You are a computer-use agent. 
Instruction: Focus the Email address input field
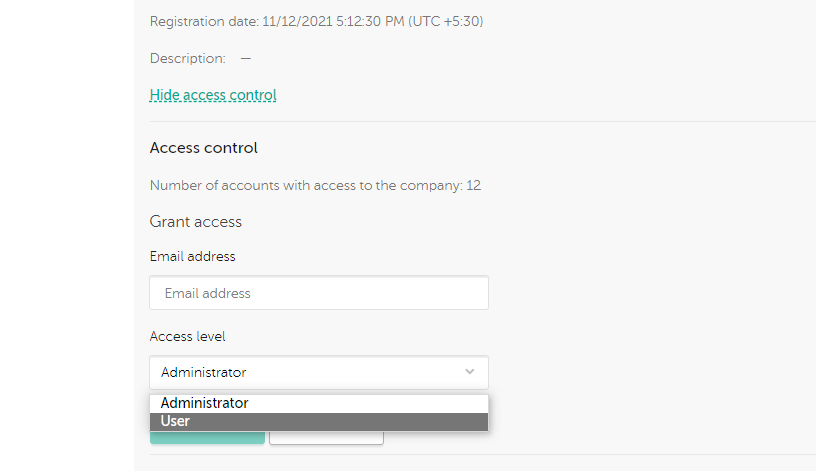pos(318,293)
